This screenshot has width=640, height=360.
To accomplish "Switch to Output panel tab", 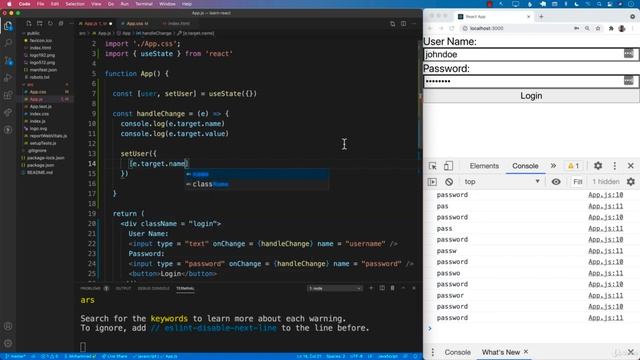I will pos(123,289).
